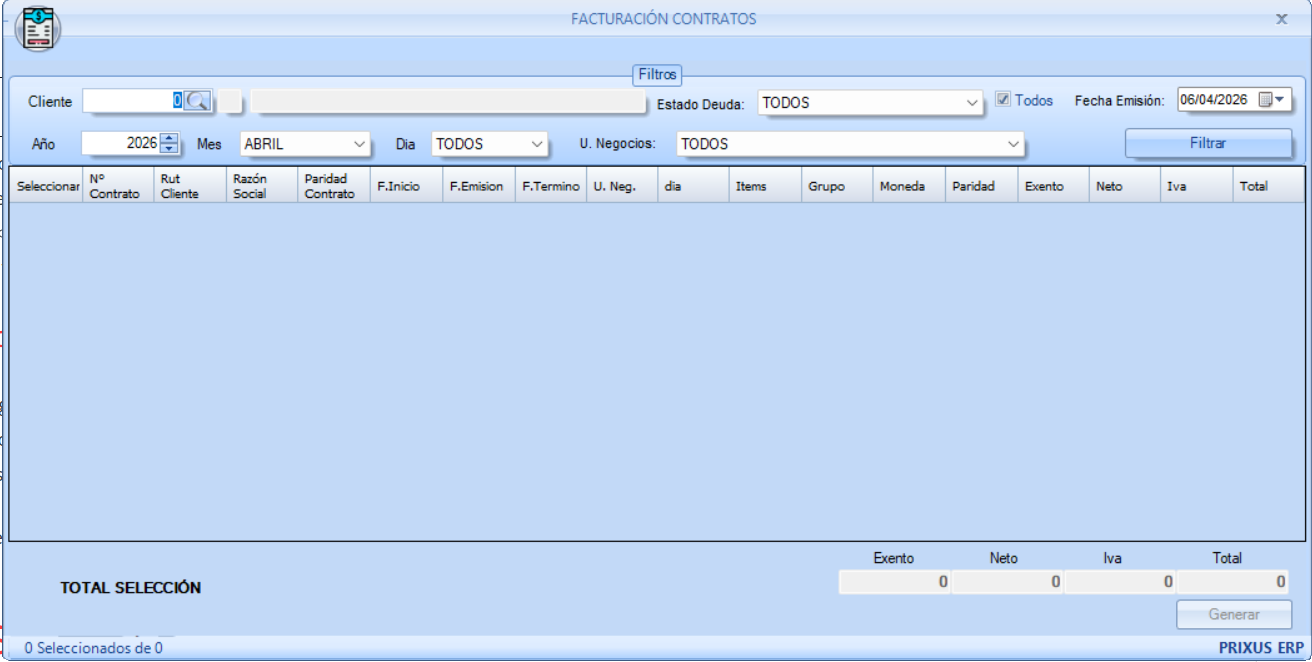Click the F.Emision column header
This screenshot has height=662, width=1312.
477,186
